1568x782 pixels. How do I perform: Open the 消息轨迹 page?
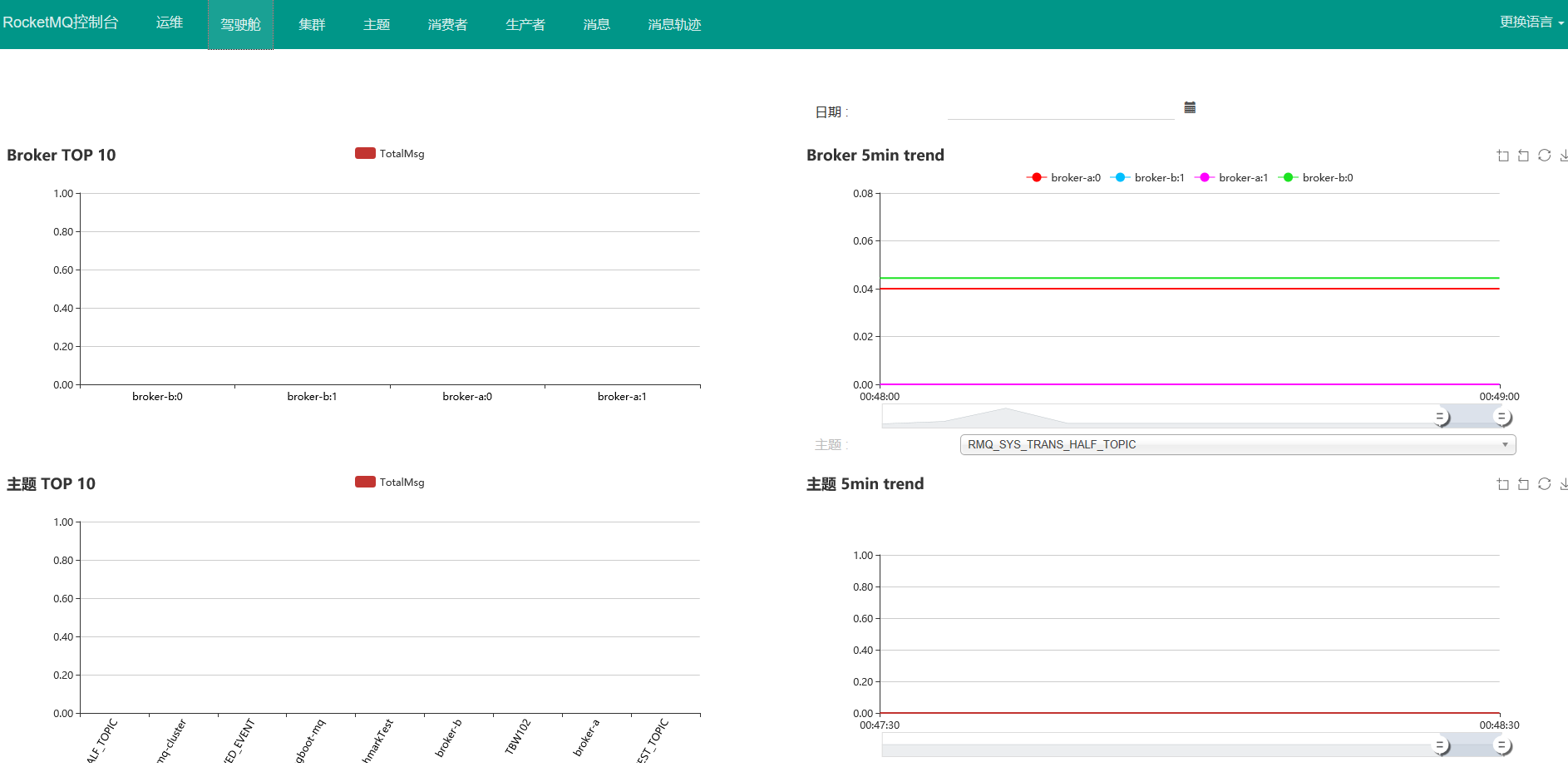673,24
